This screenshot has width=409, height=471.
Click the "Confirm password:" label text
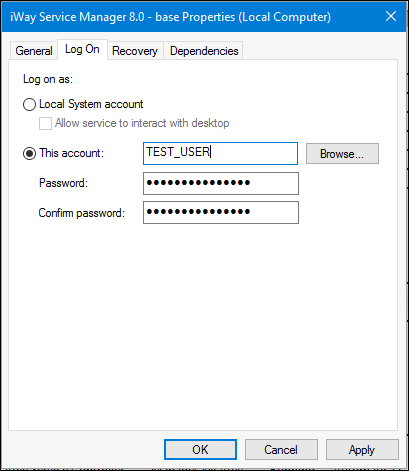click(82, 213)
